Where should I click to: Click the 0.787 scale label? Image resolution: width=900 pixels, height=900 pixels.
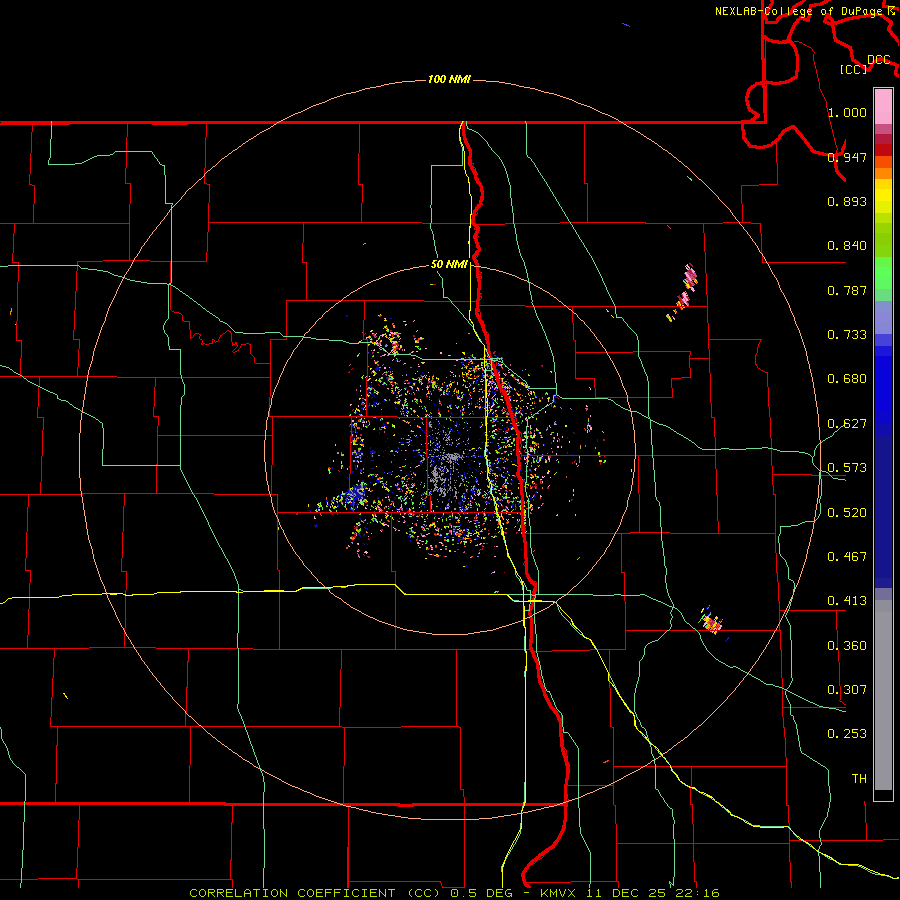[x=847, y=290]
